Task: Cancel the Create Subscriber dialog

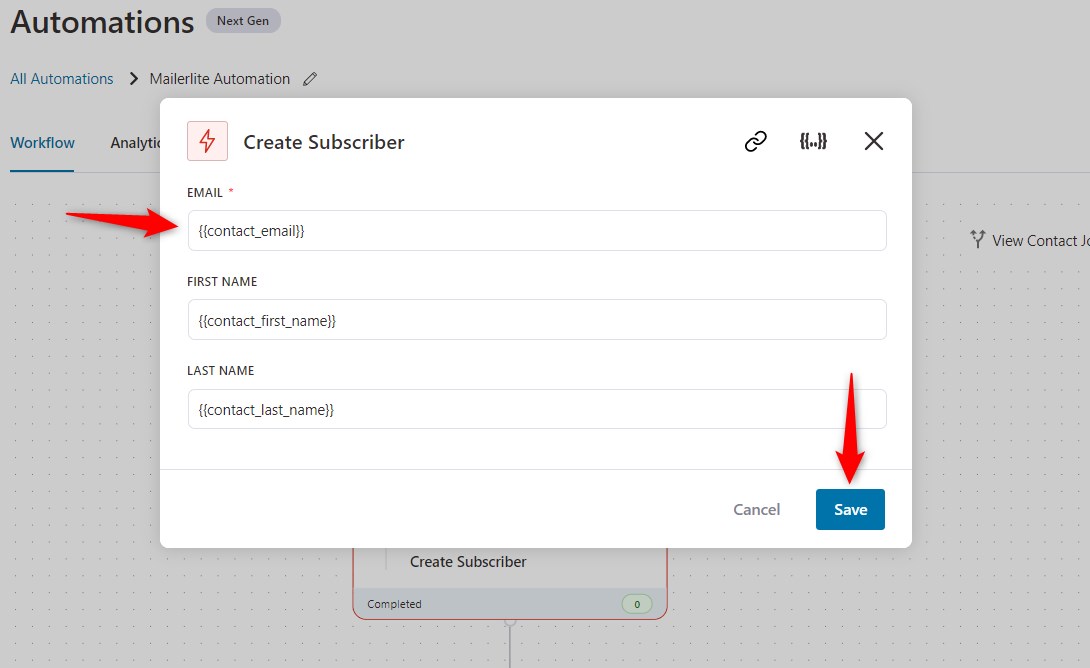Action: click(756, 510)
